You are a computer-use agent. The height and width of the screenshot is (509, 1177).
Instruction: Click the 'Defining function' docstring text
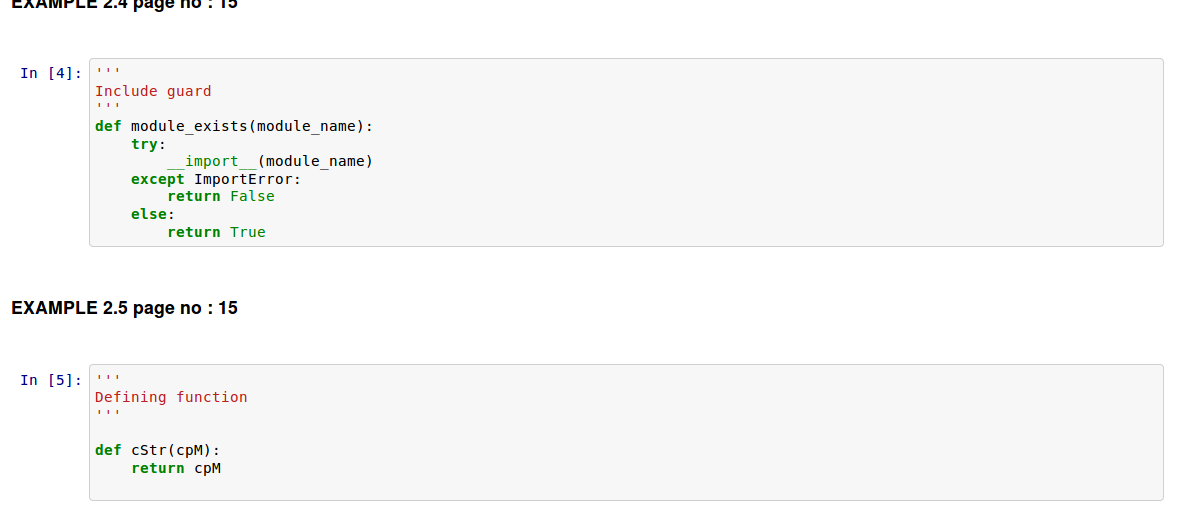click(171, 397)
